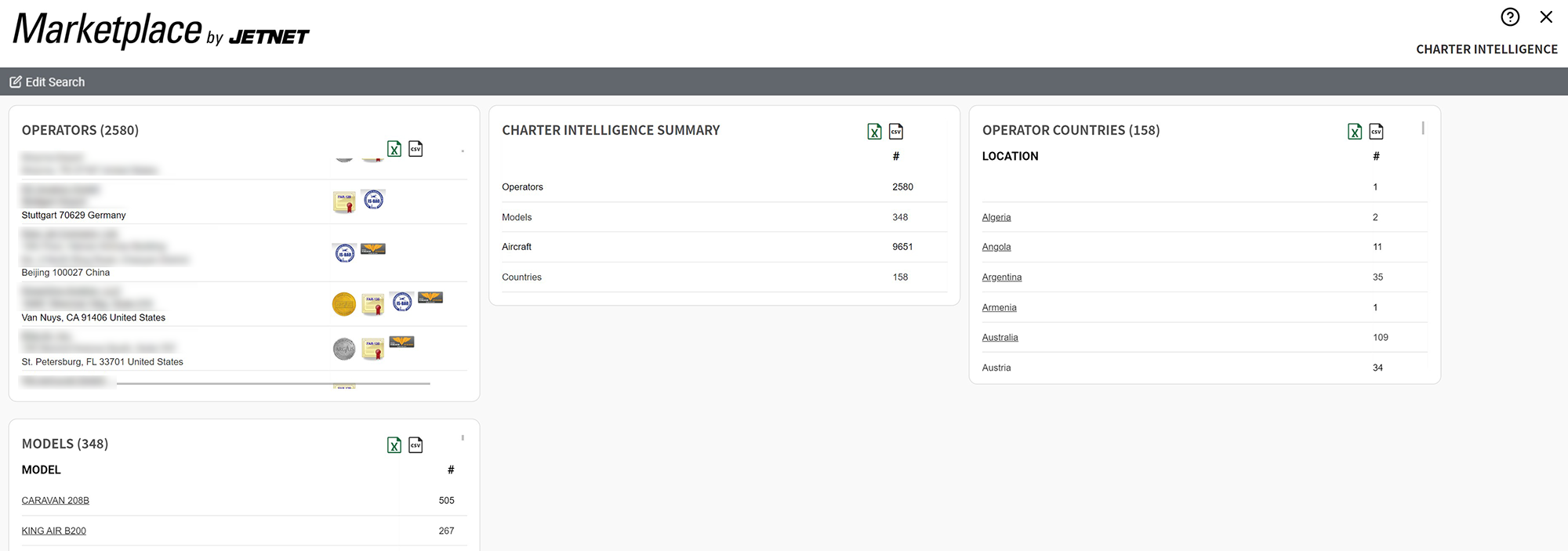Viewport: 1568px width, 551px height.
Task: Open the Armenia country link
Action: (1000, 308)
